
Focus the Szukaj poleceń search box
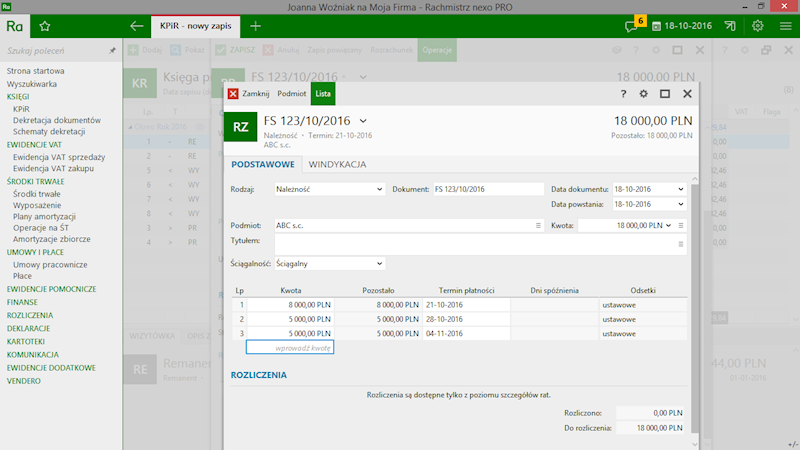coord(55,51)
